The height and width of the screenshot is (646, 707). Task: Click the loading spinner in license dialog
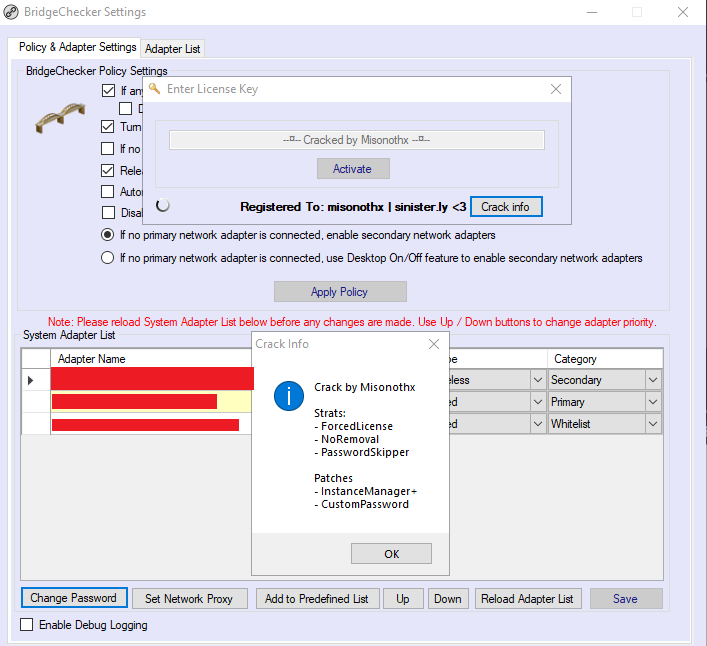[x=163, y=206]
